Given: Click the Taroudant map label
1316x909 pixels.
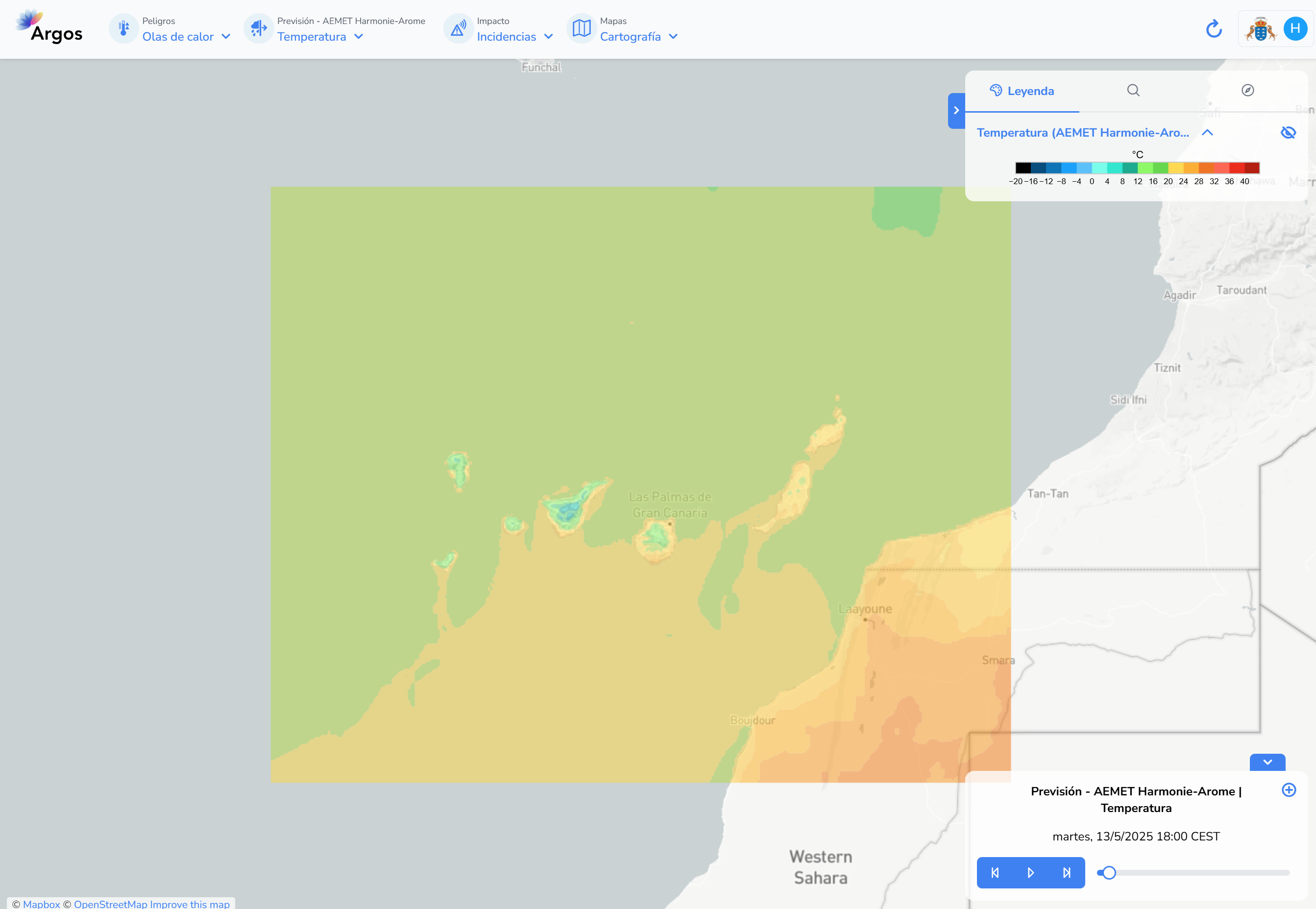Looking at the screenshot, I should 1242,290.
